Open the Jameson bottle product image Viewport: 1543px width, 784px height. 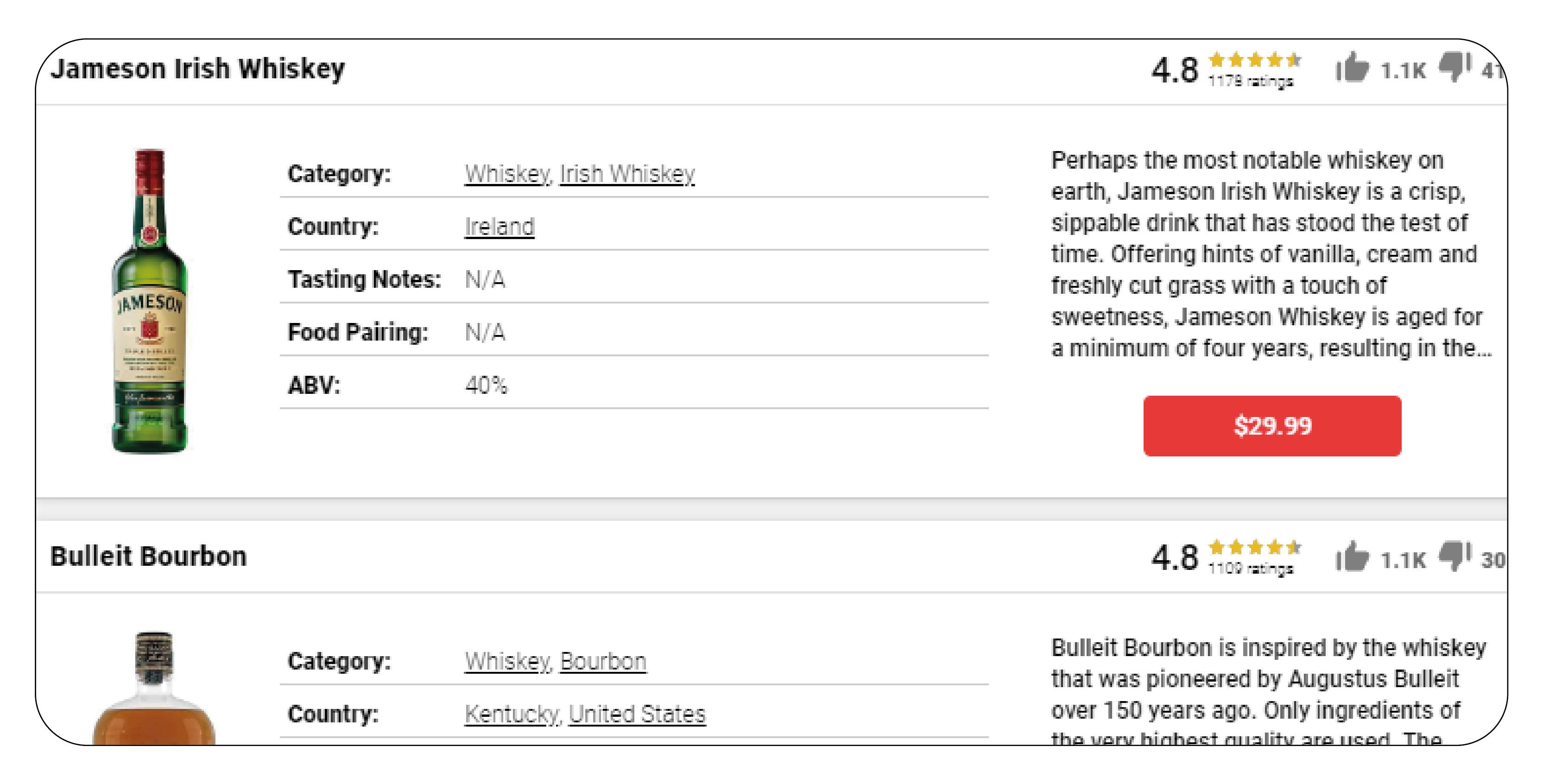click(150, 301)
